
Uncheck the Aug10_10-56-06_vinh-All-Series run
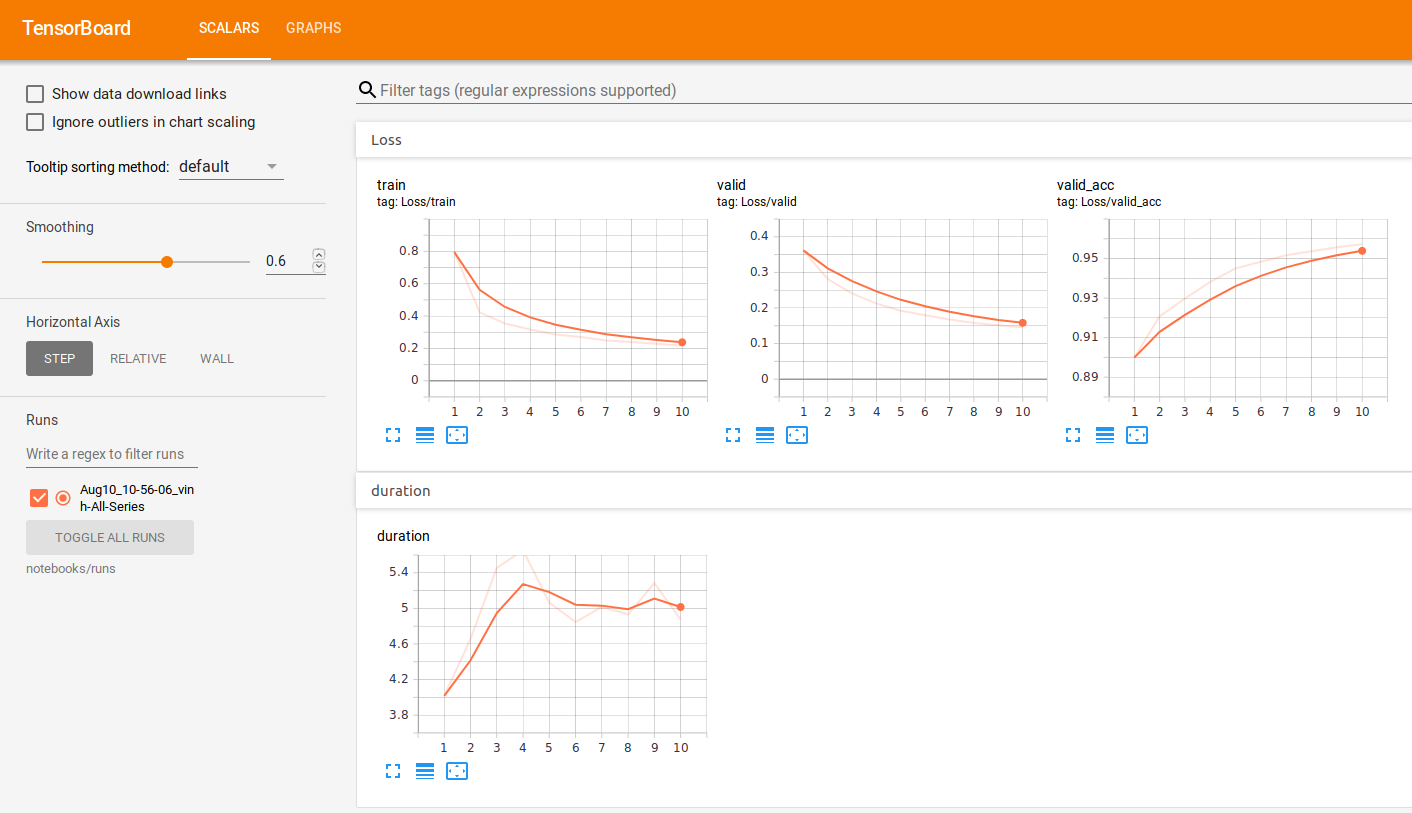pos(38,497)
